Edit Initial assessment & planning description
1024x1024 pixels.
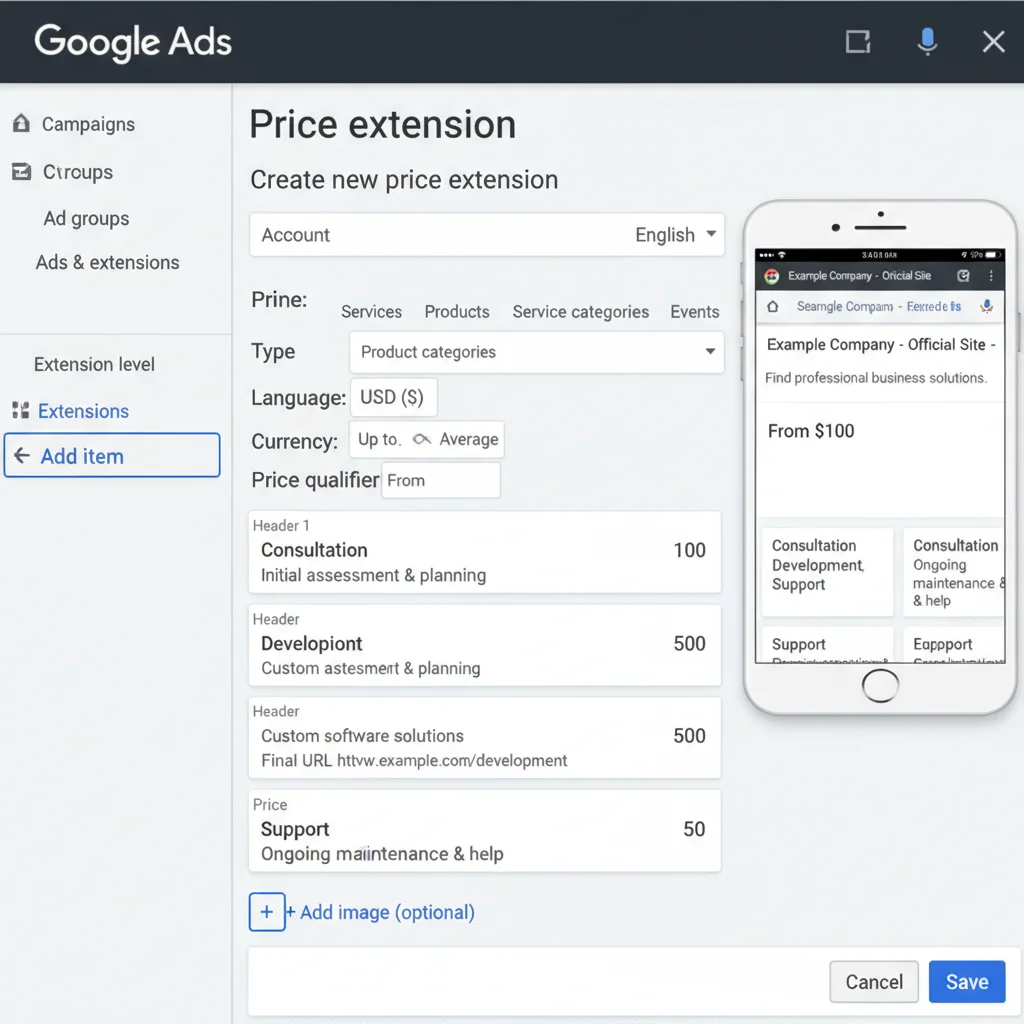point(373,575)
